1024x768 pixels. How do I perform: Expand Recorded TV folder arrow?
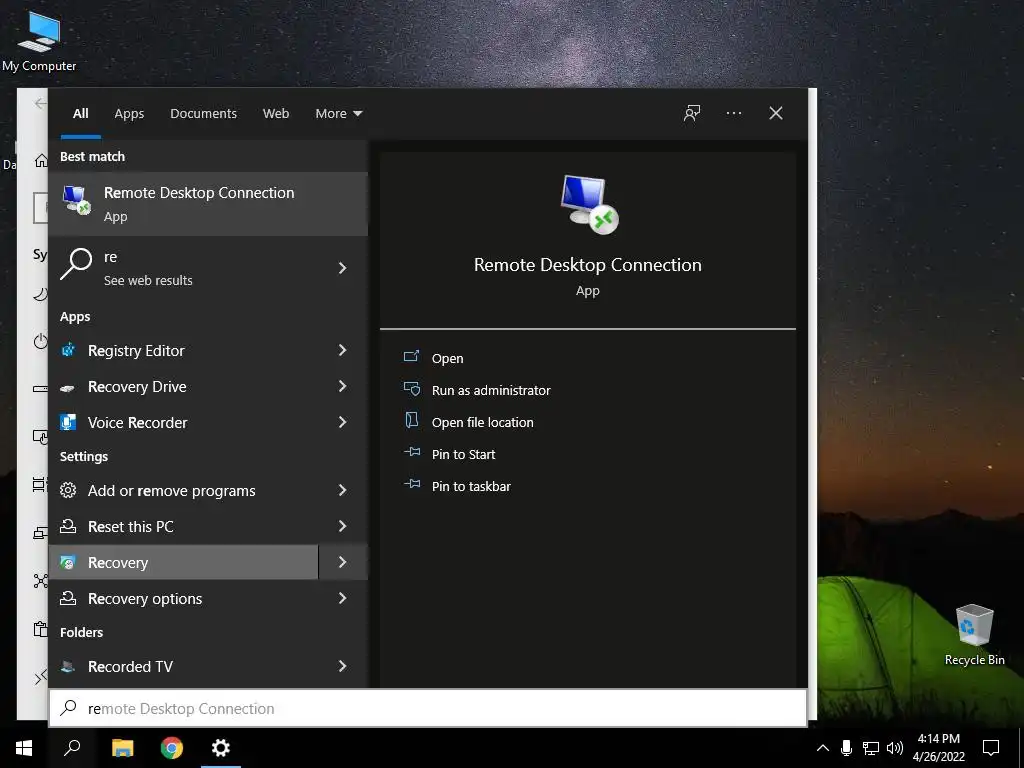(x=342, y=666)
